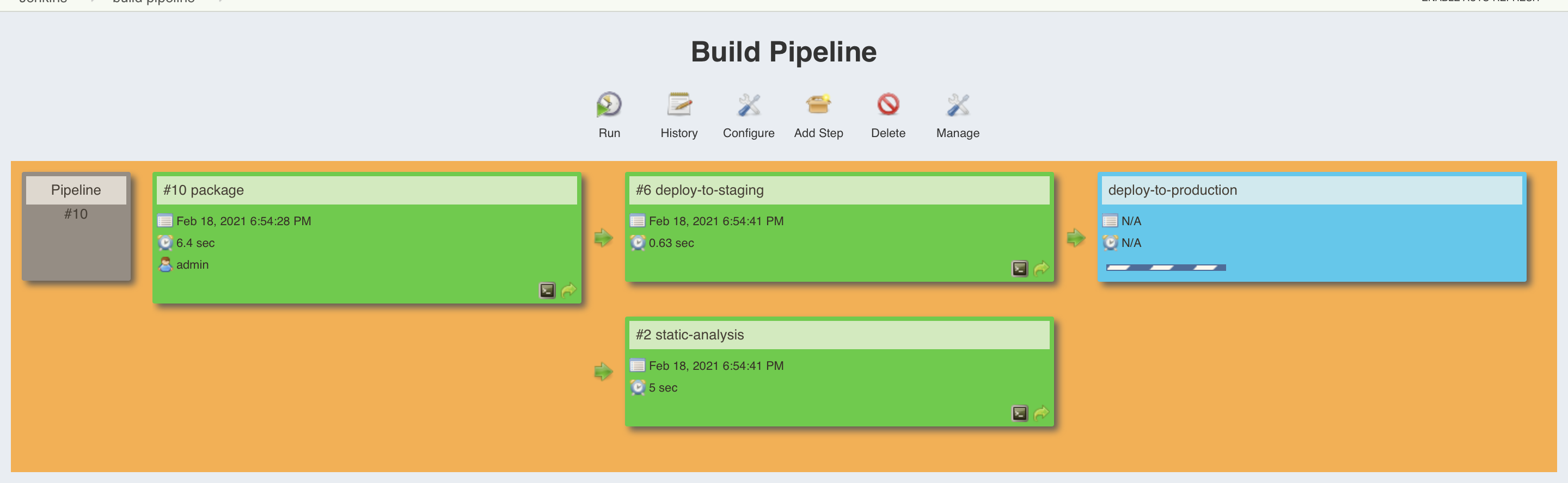Viewport: 1568px width, 483px height.
Task: Click the red Delete icon
Action: pos(888,104)
